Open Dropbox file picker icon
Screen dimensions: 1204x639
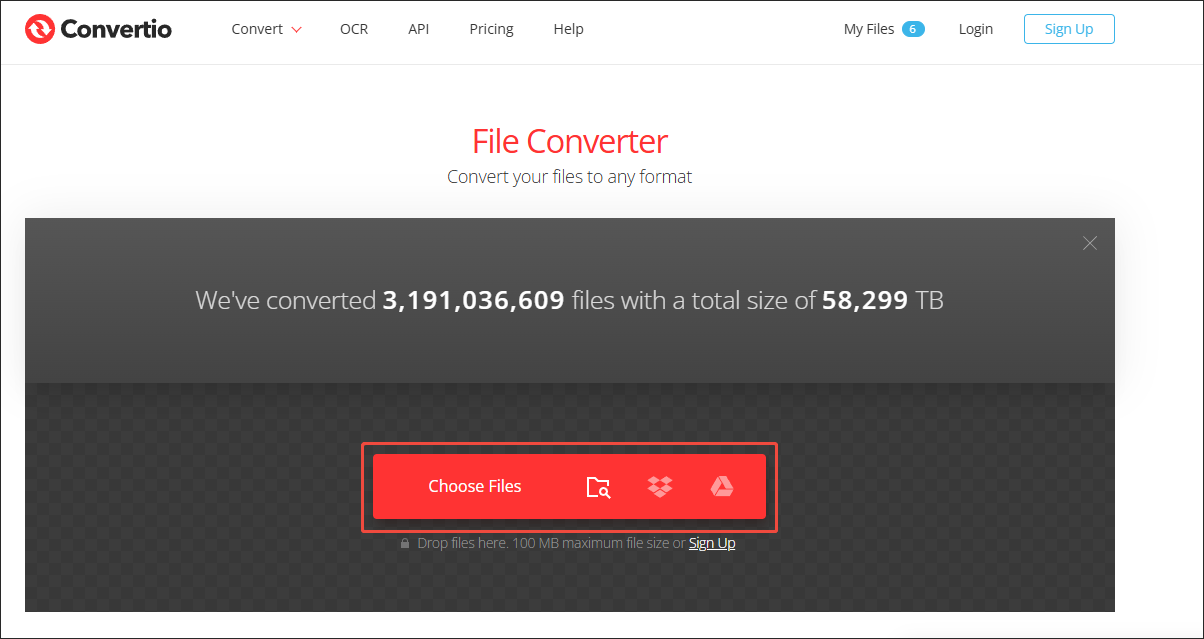point(659,486)
